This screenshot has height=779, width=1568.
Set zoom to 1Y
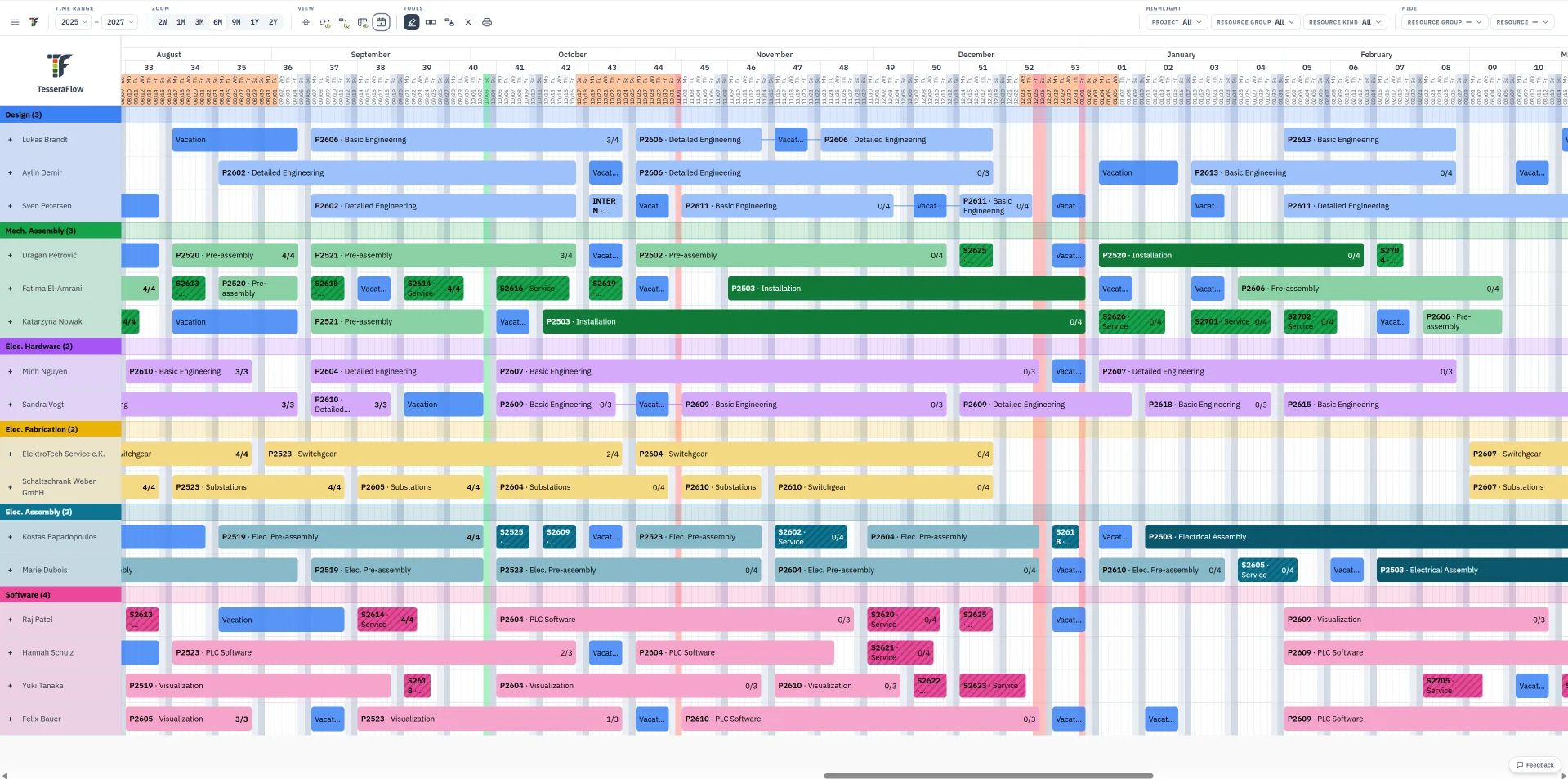pos(255,22)
